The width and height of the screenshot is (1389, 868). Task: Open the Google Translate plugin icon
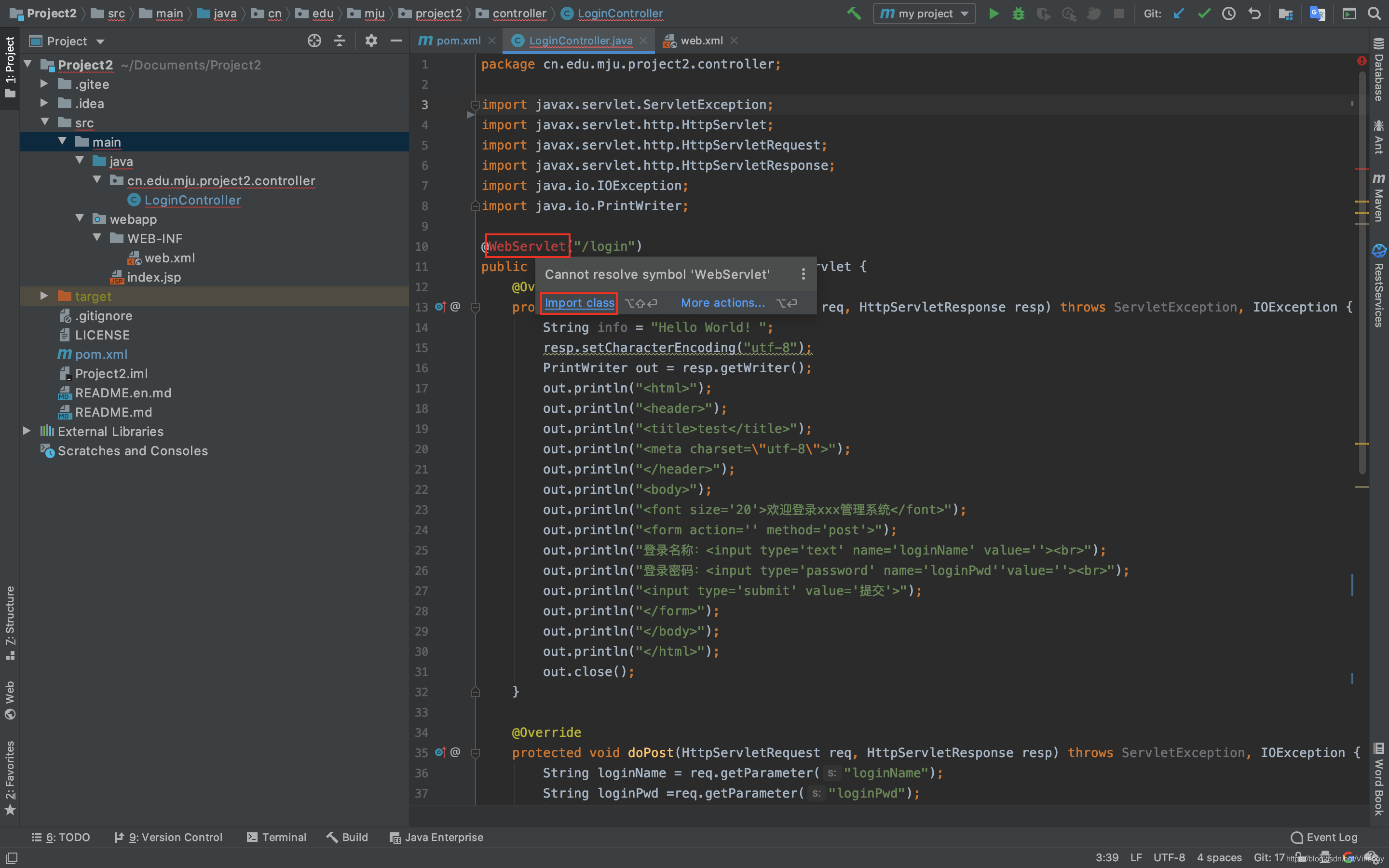point(1317,13)
